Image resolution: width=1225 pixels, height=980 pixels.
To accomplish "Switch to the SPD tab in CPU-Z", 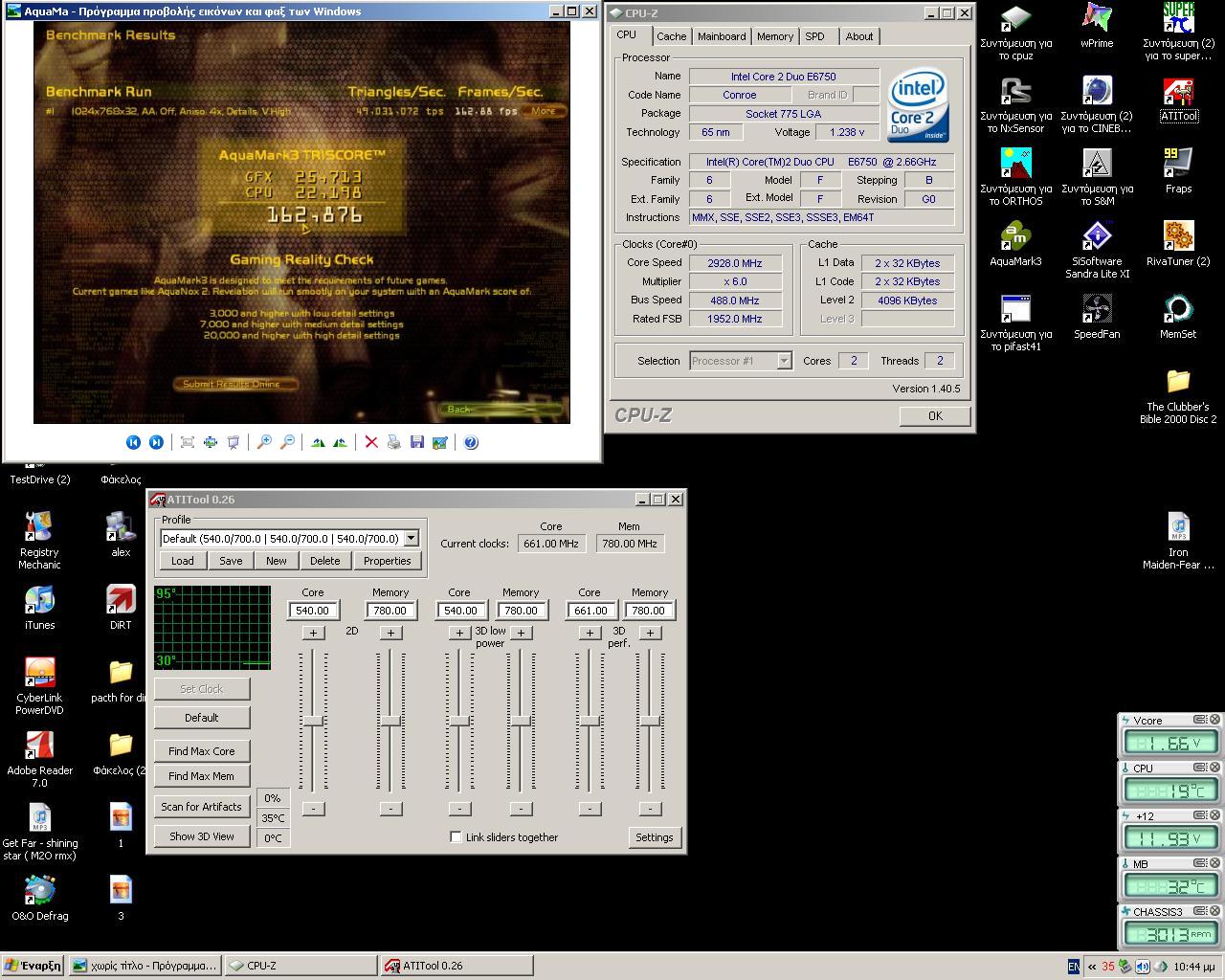I will [814, 36].
